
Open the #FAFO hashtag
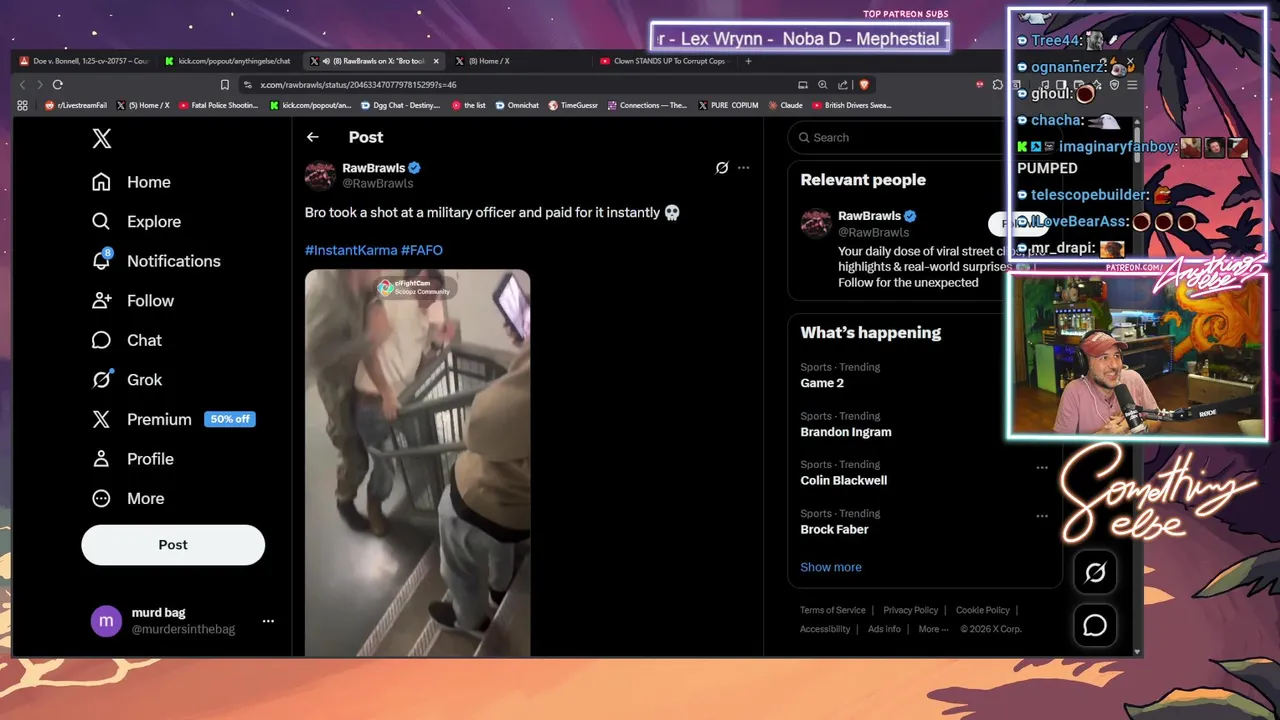pos(422,250)
